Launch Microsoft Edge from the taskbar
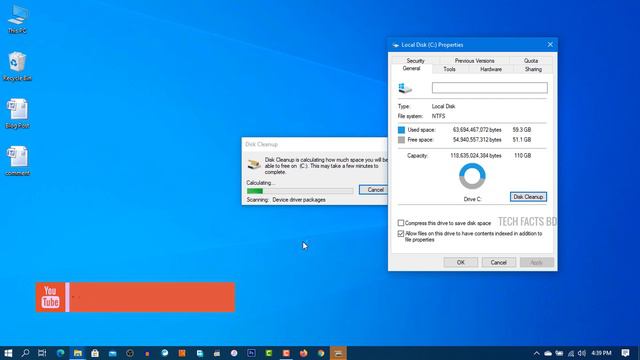This screenshot has height=360, width=640. [60, 353]
